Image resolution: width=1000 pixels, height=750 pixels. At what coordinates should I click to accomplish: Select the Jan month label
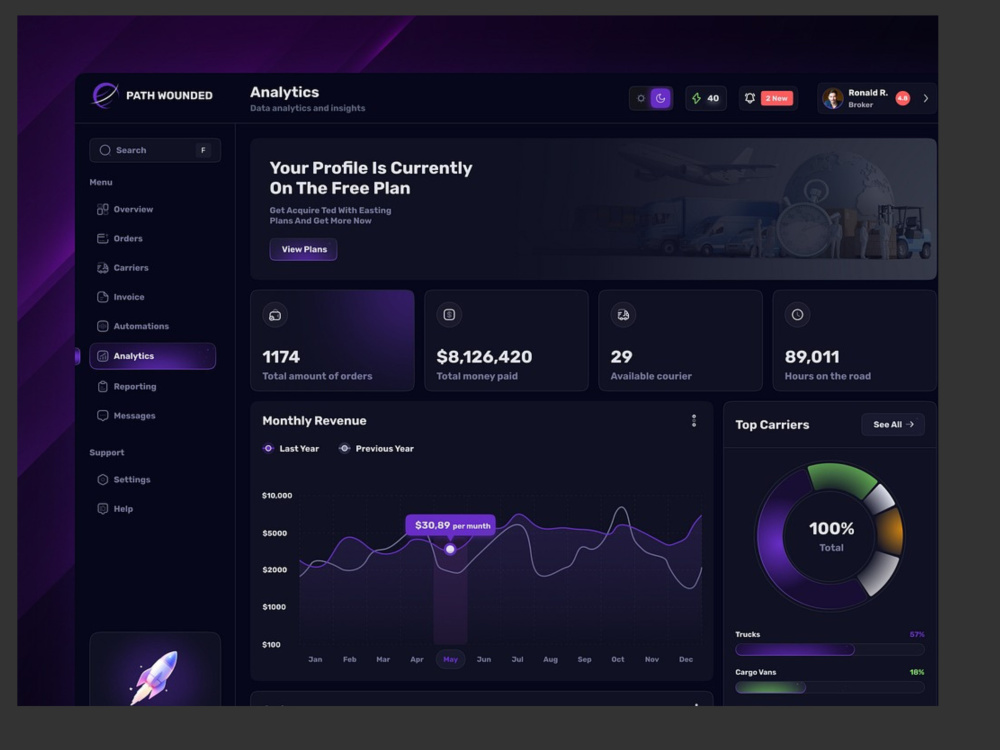tap(315, 659)
